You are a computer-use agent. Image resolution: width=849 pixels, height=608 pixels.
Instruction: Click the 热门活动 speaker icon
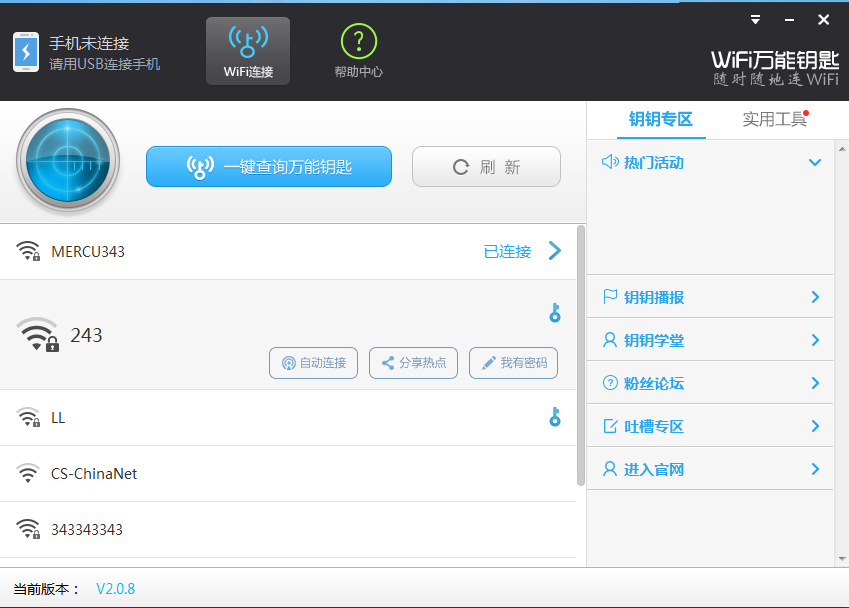(610, 162)
